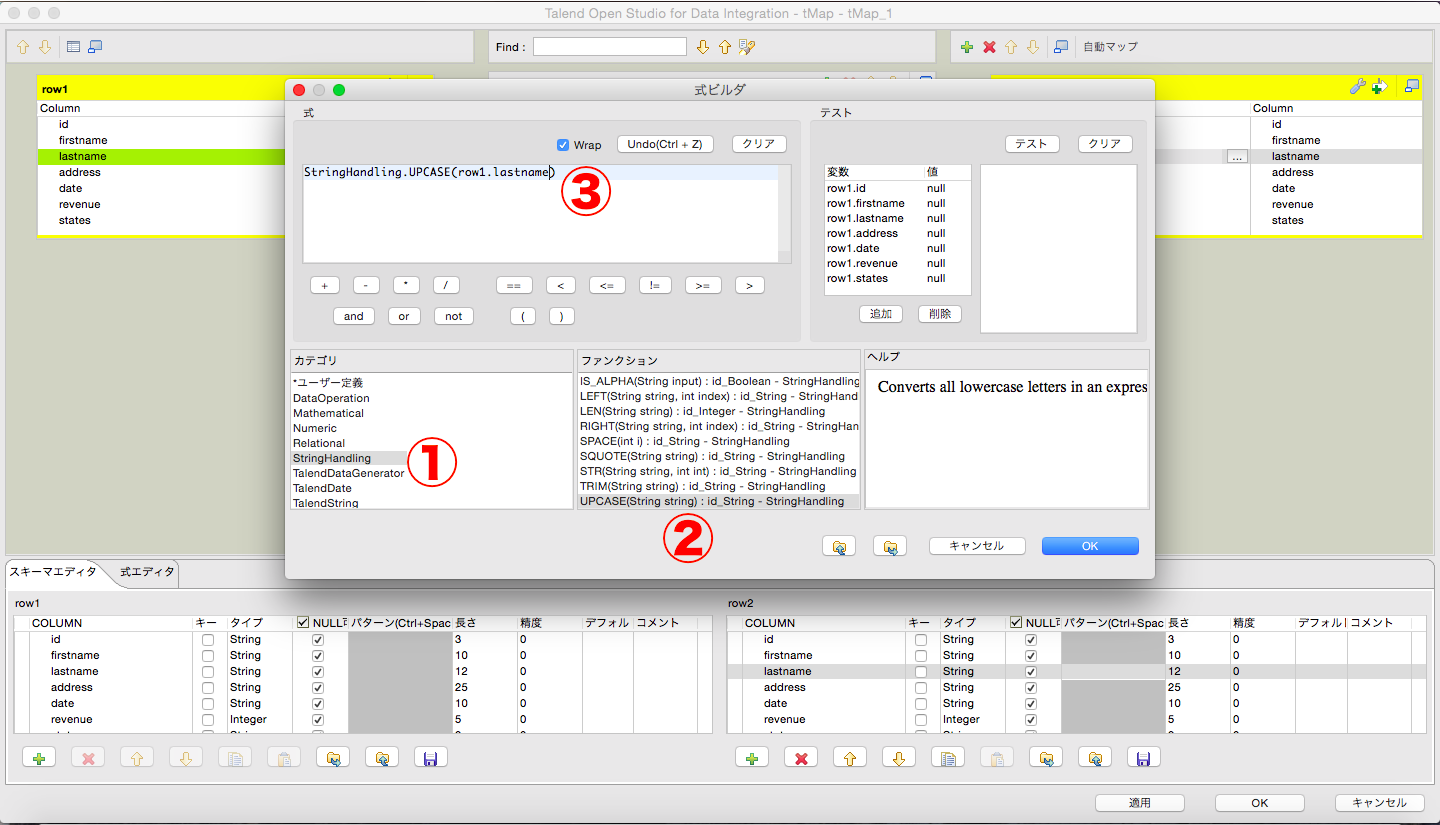Run the expression with the テスト button
This screenshot has width=1440, height=825.
point(1031,143)
